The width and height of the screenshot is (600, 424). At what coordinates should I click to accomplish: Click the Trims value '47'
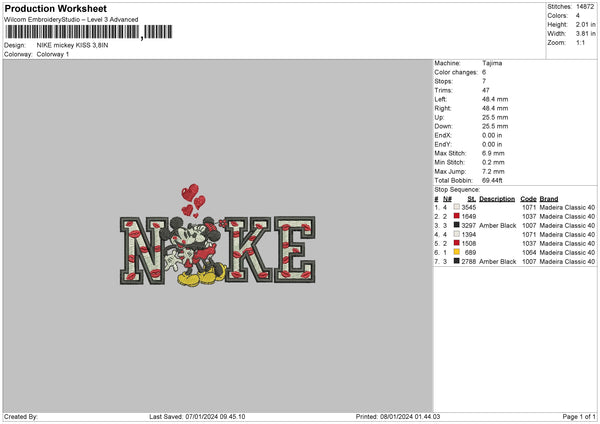(486, 90)
